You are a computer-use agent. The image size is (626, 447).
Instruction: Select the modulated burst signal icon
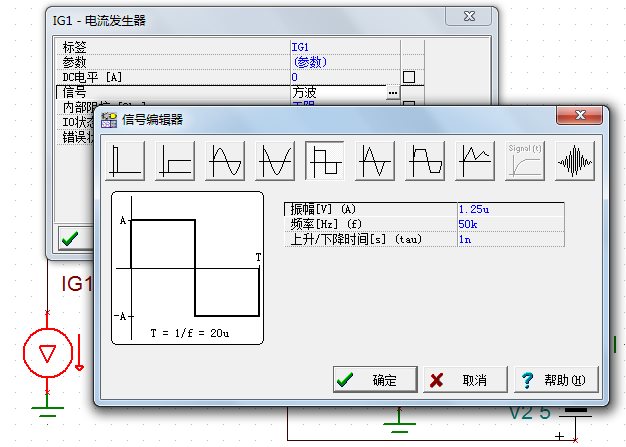[575, 161]
